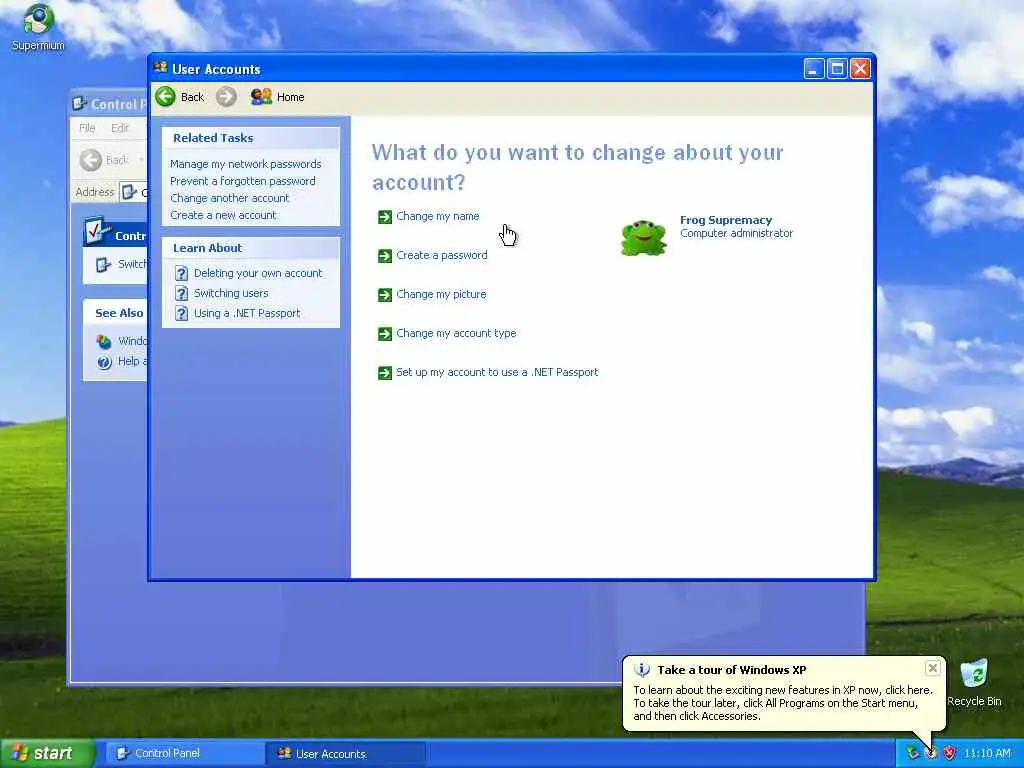Set up my account to use .NET Passport
The width and height of the screenshot is (1024, 768).
[x=497, y=372]
